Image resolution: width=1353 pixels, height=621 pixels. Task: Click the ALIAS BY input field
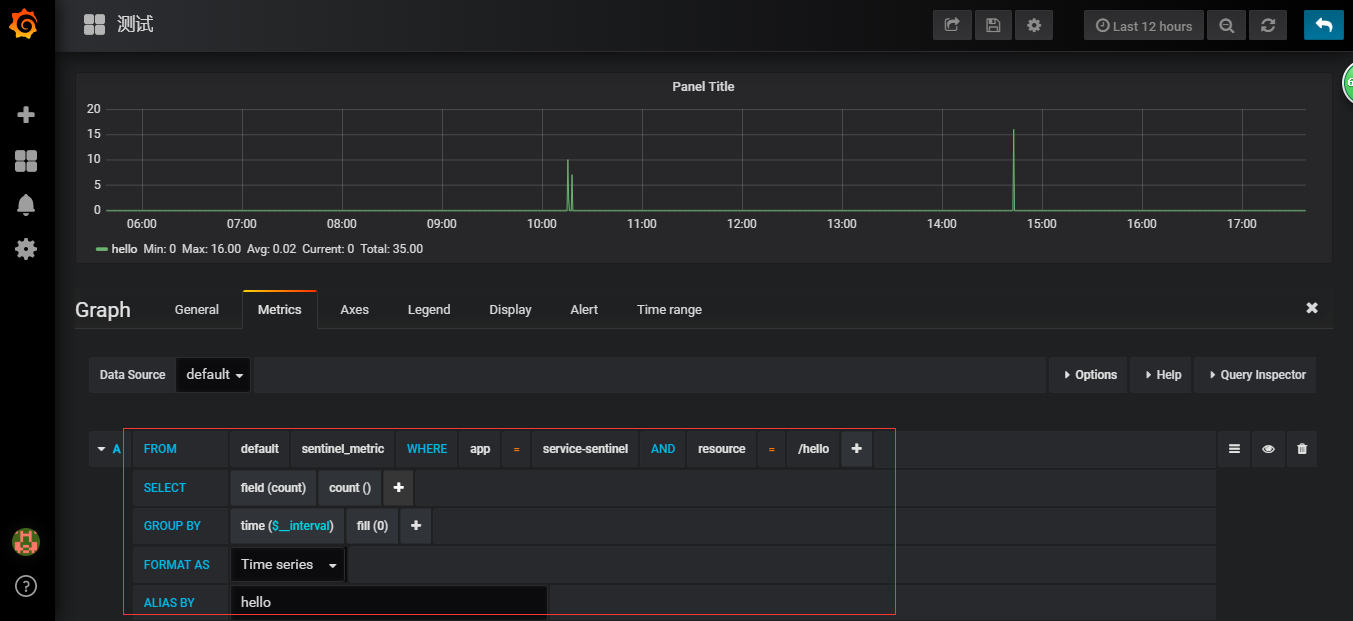(x=389, y=601)
